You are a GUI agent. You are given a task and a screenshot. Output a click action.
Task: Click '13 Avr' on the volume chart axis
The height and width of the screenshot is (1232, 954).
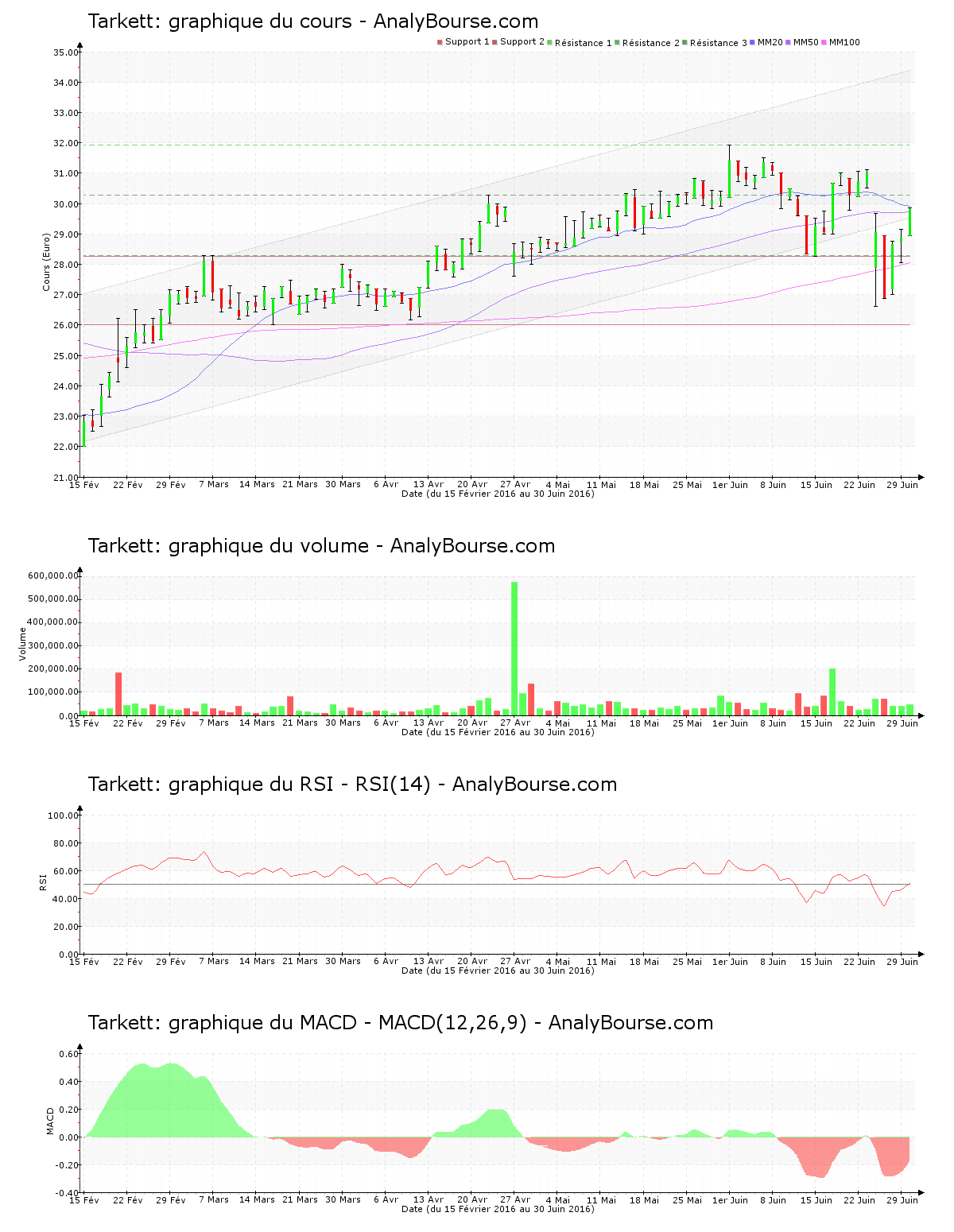pos(429,723)
